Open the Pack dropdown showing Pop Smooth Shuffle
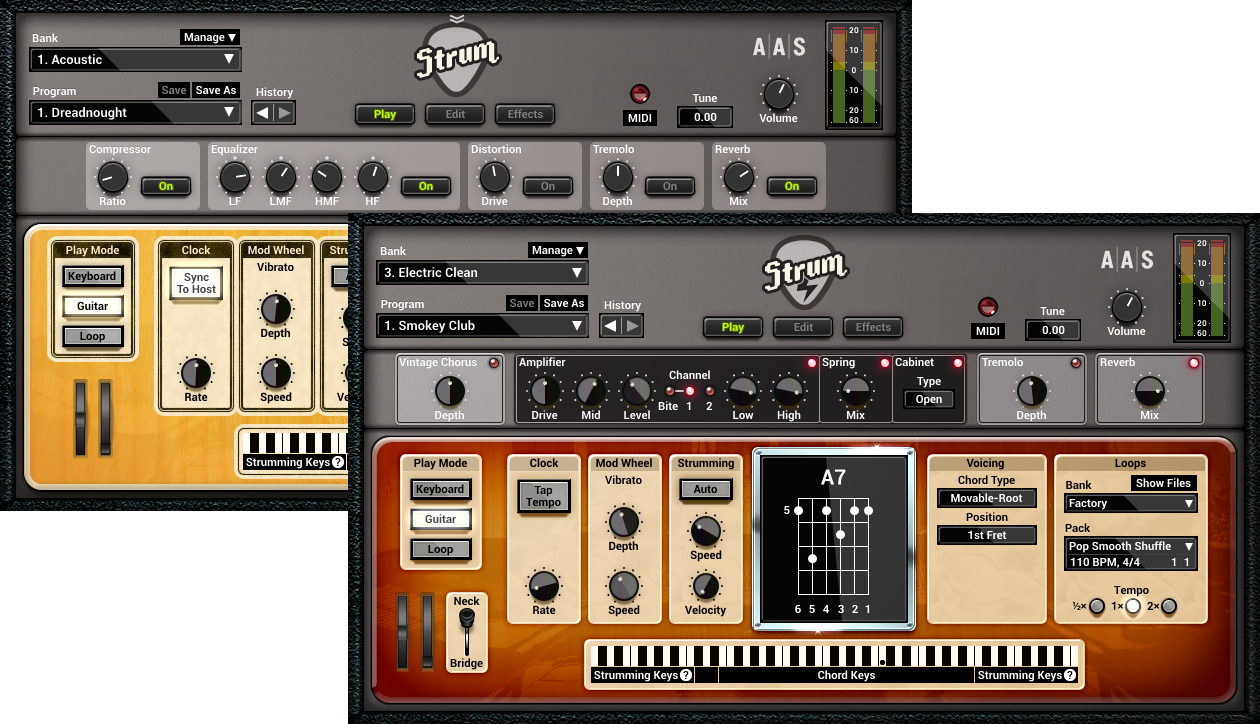The image size is (1260, 724). (1129, 546)
